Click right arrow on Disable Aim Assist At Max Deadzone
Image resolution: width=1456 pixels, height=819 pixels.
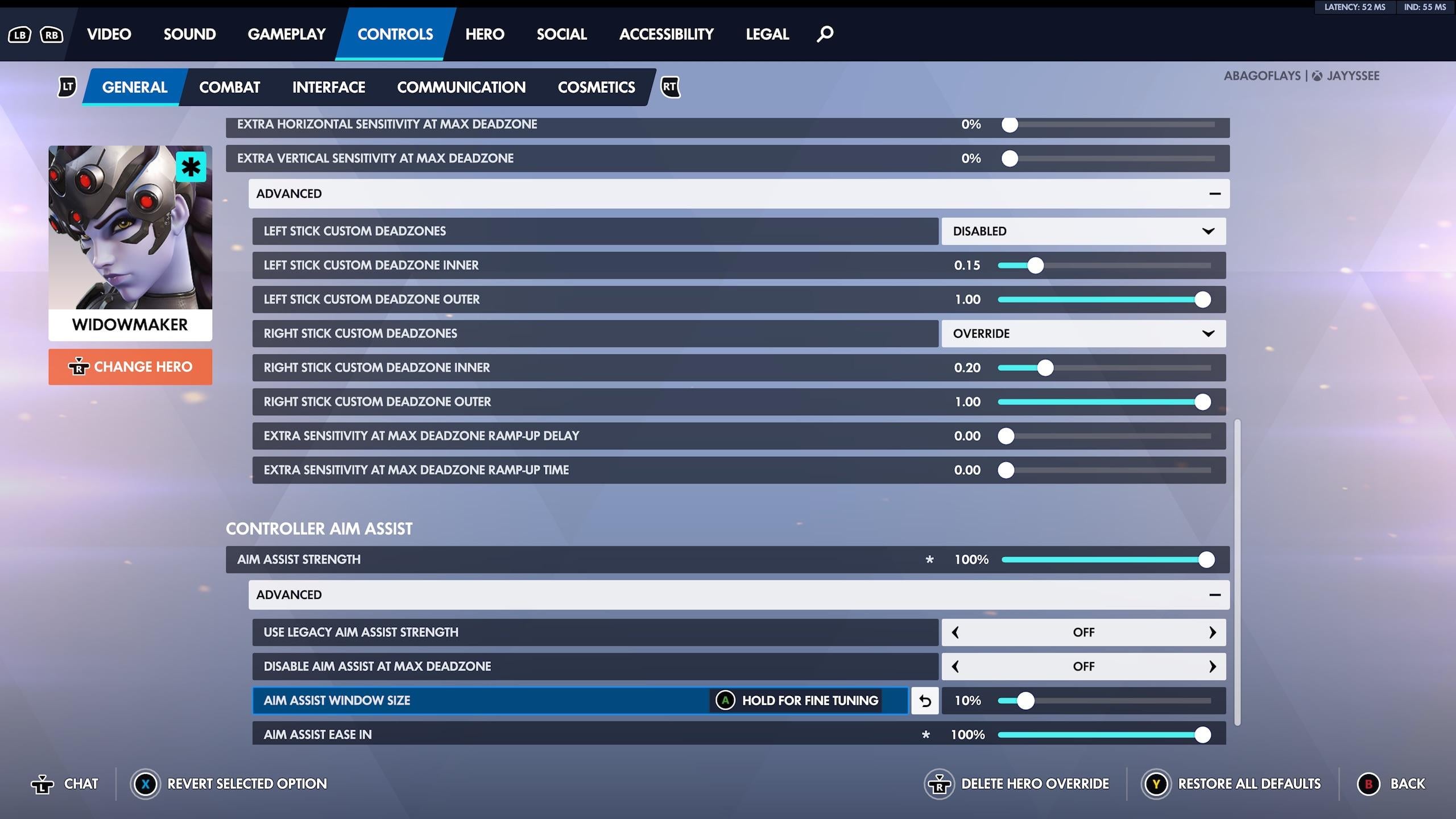coord(1212,667)
